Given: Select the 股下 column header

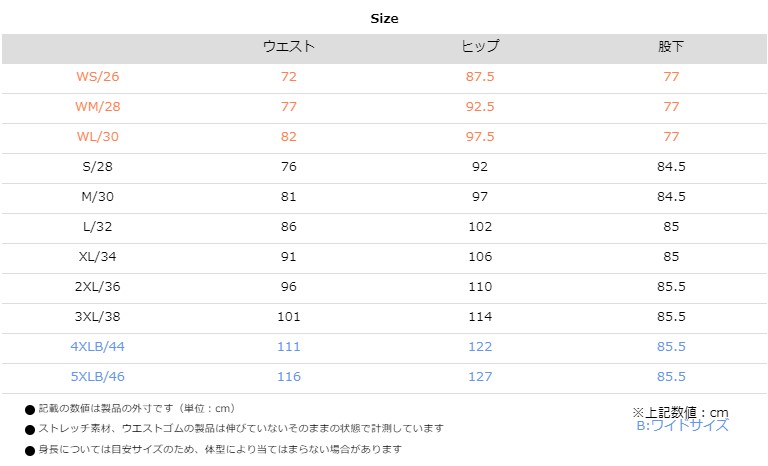Looking at the screenshot, I should pyautogui.click(x=671, y=47).
